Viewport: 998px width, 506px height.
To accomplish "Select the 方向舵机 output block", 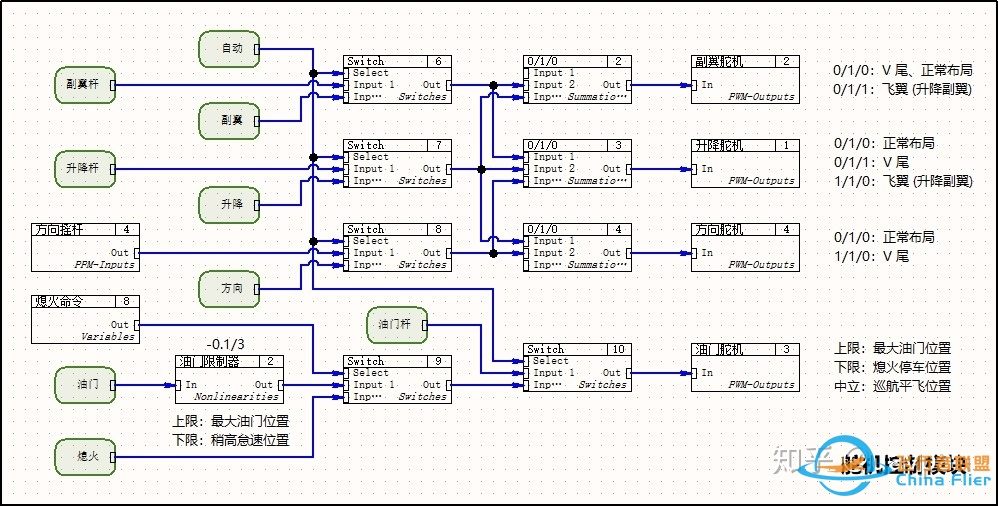I will (x=745, y=247).
